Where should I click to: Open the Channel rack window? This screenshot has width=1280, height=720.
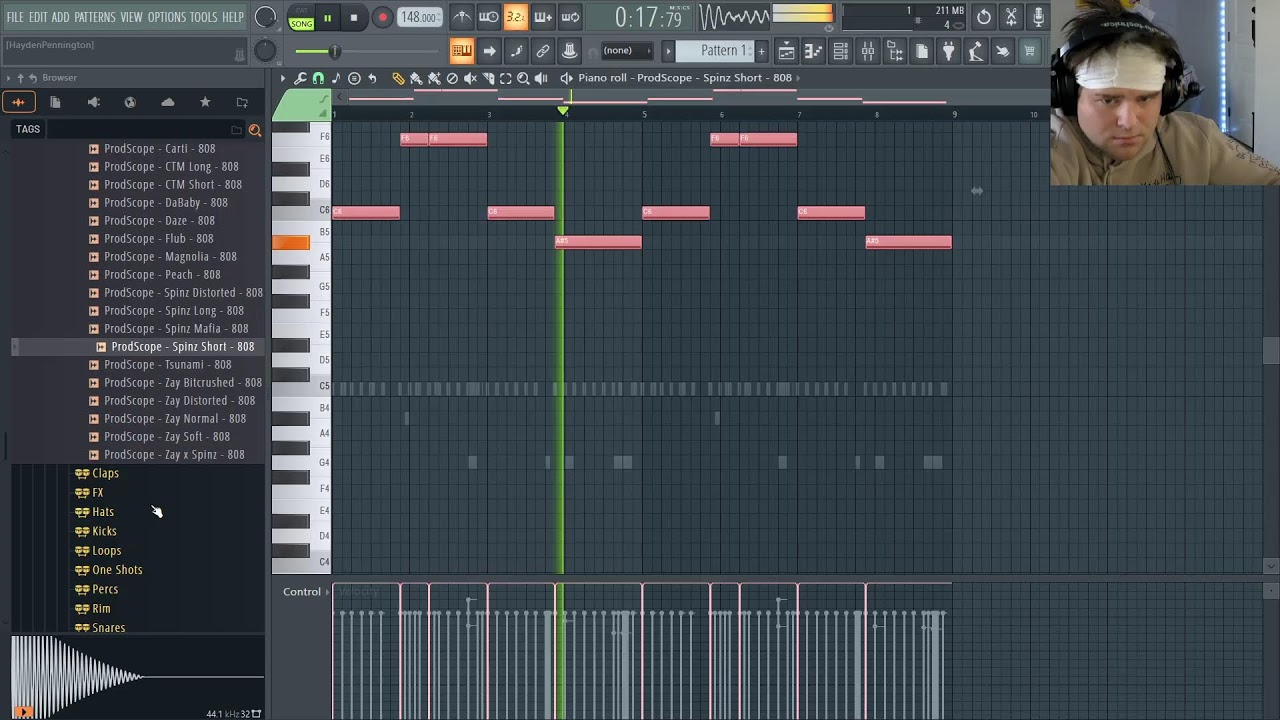click(x=841, y=51)
